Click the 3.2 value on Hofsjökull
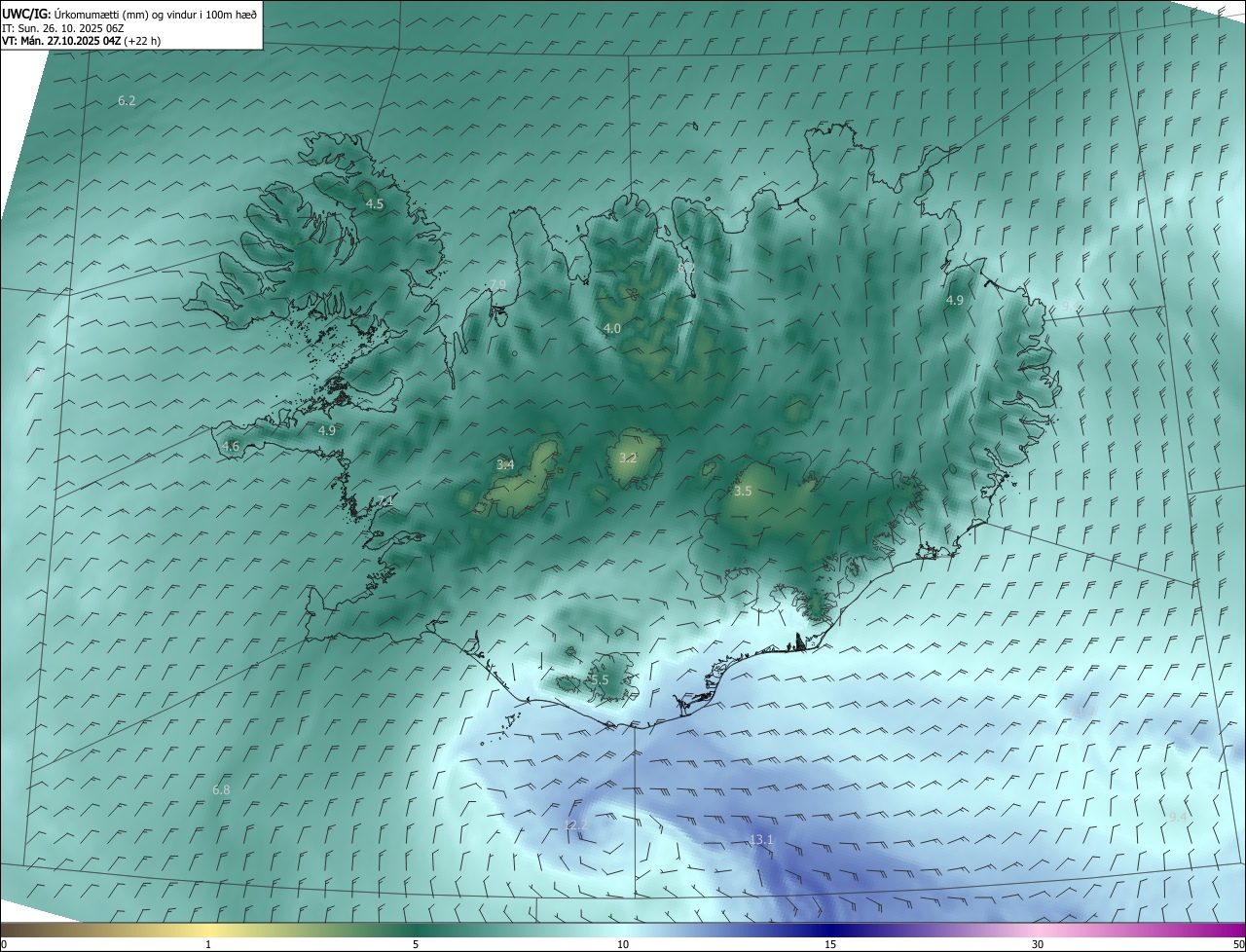The width and height of the screenshot is (1246, 952). (x=628, y=458)
